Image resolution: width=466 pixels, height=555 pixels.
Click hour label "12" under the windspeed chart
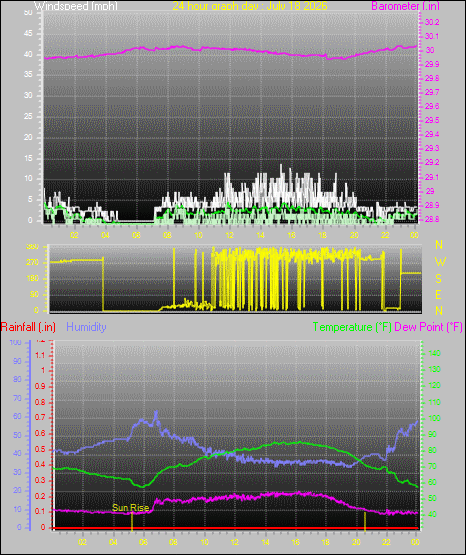(229, 235)
